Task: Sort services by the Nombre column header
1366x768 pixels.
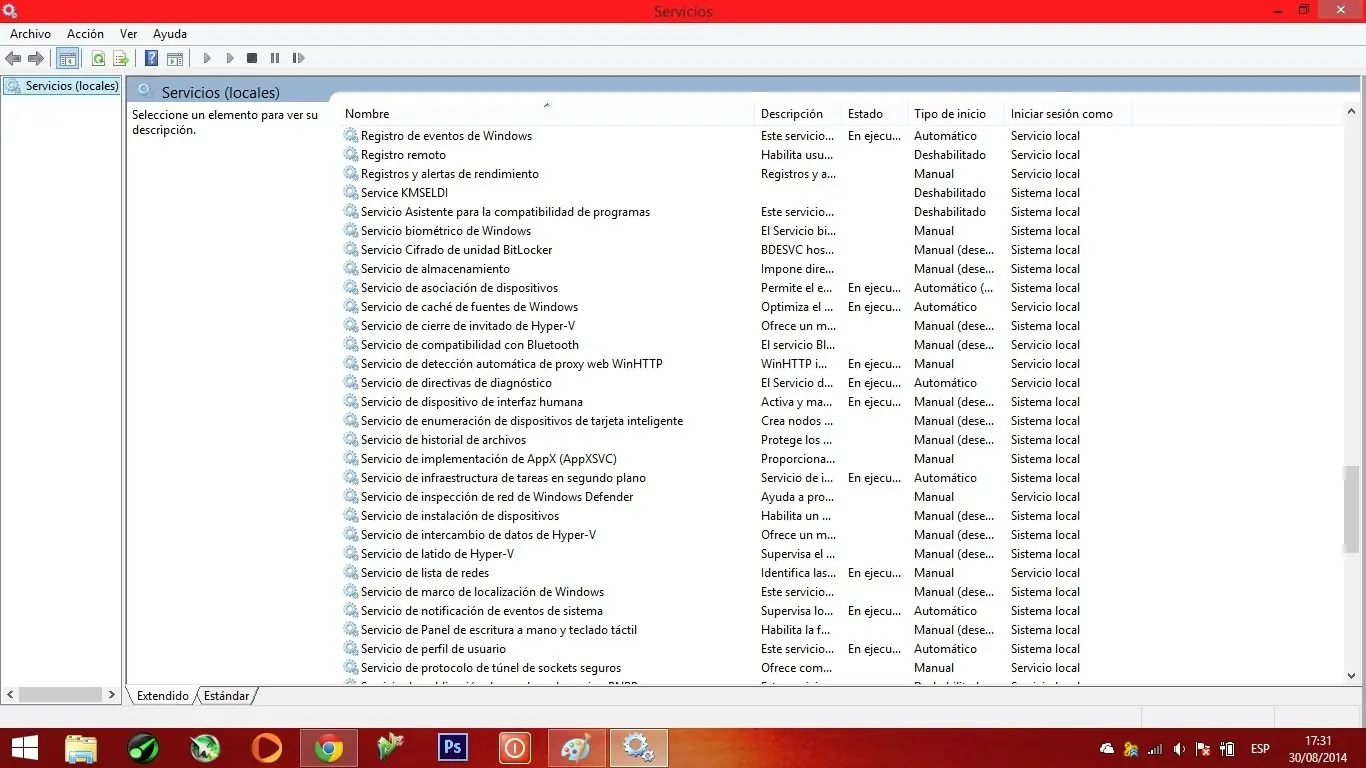Action: pyautogui.click(x=547, y=114)
